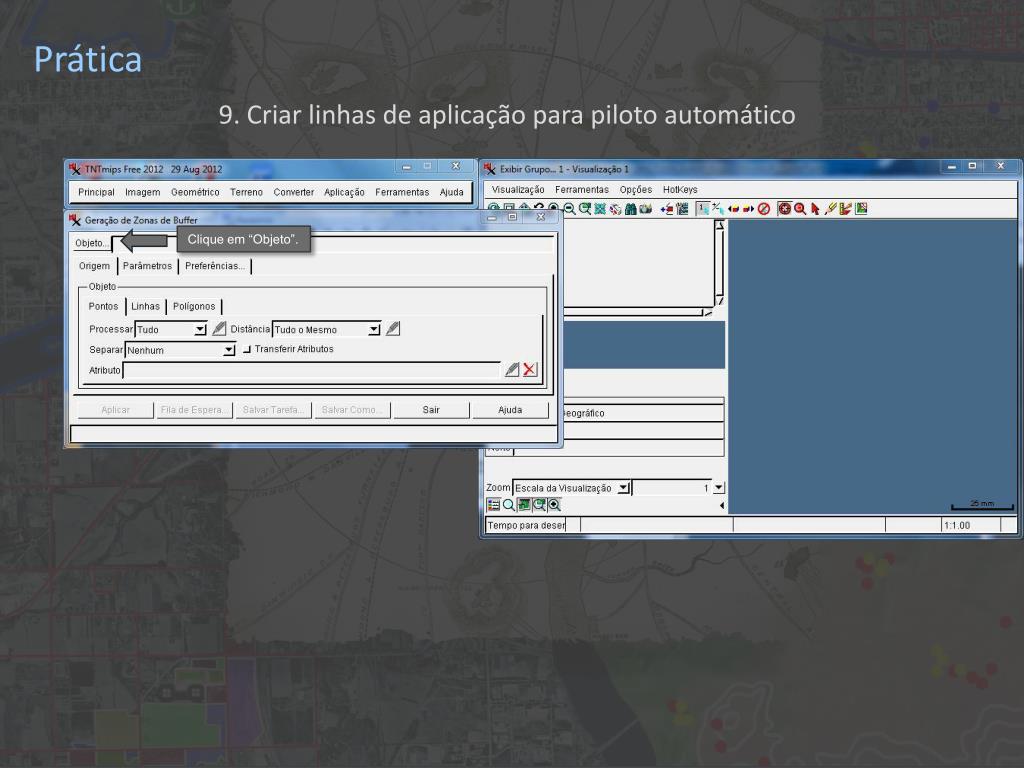Enable the Transferir Atributos checkbox
Image resolution: width=1024 pixels, height=768 pixels.
(x=247, y=349)
